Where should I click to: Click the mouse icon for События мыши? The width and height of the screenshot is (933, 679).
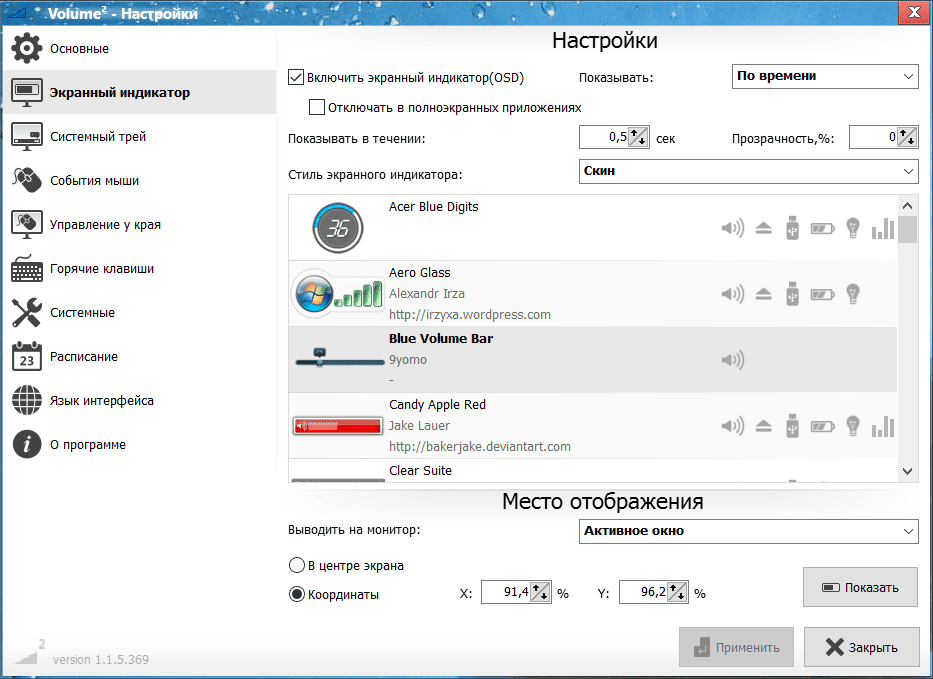[26, 181]
